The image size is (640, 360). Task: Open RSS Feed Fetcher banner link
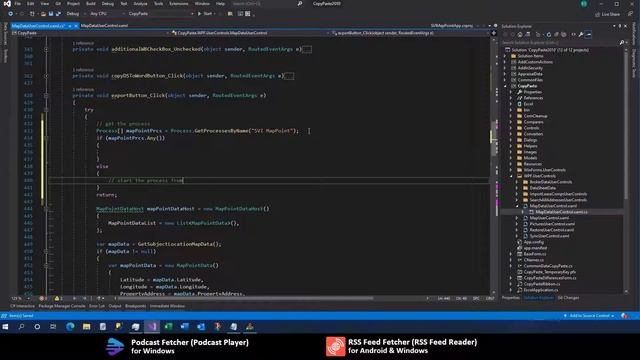(x=402, y=347)
